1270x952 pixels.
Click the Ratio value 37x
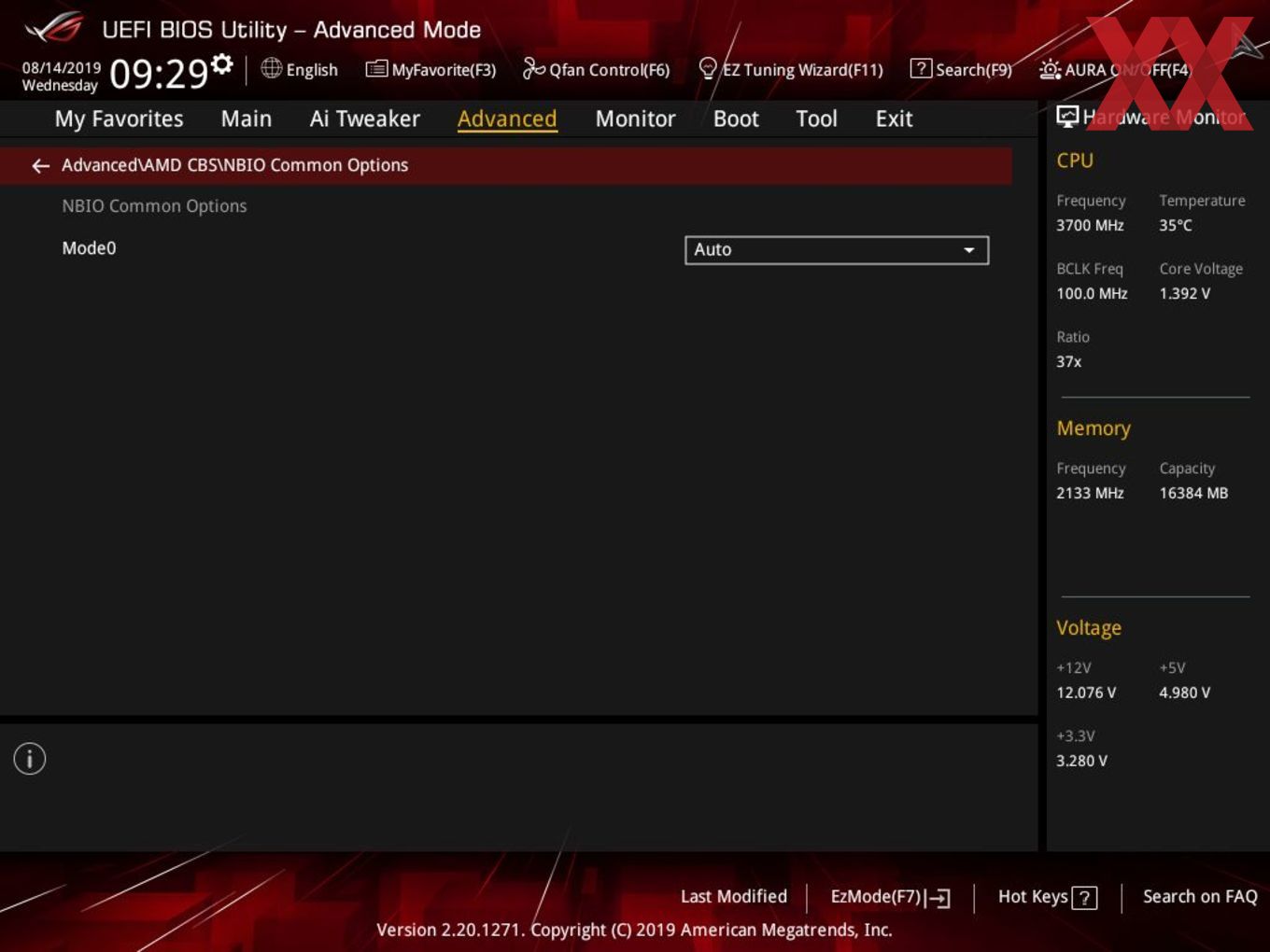[1068, 361]
